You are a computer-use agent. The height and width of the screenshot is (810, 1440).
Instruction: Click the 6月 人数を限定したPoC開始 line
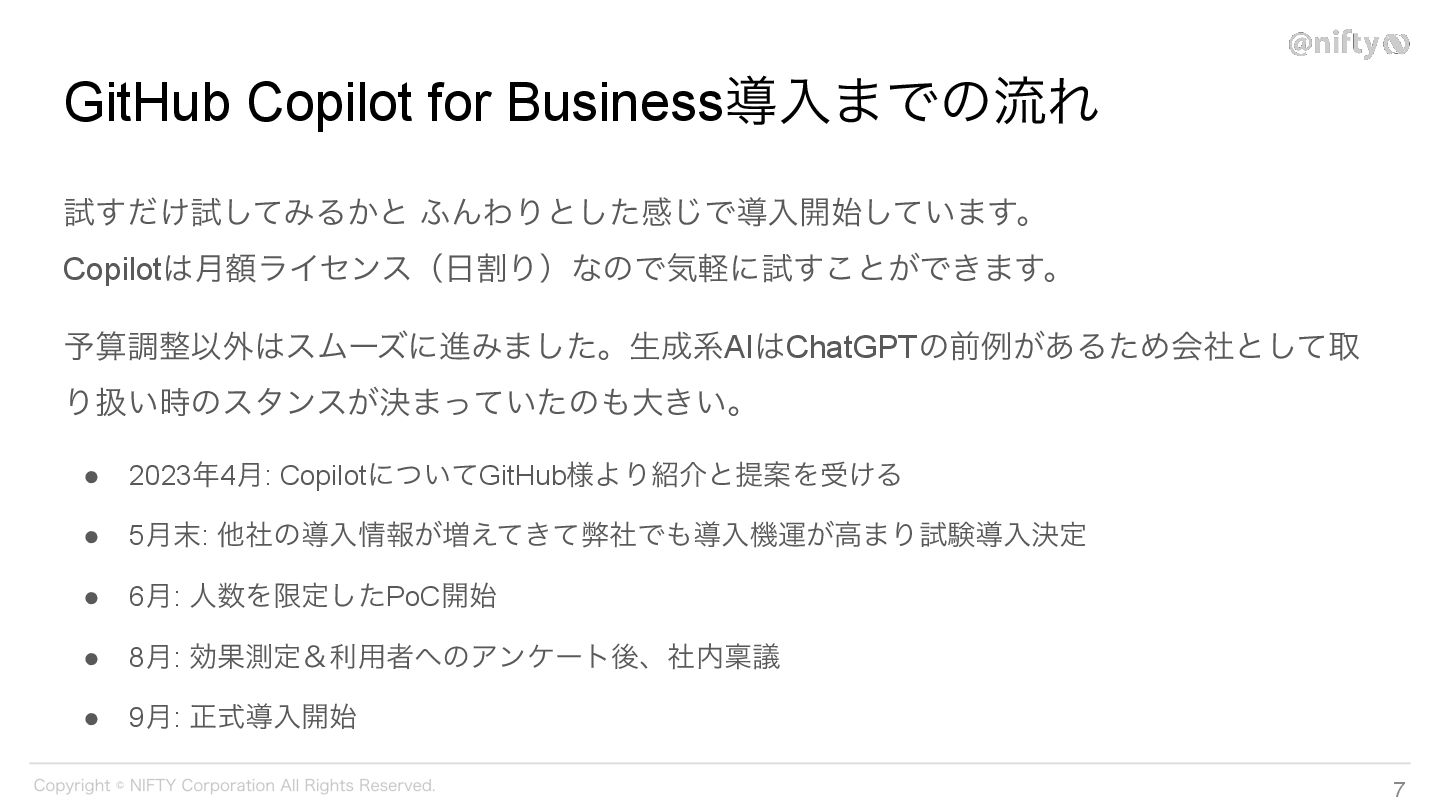point(312,596)
